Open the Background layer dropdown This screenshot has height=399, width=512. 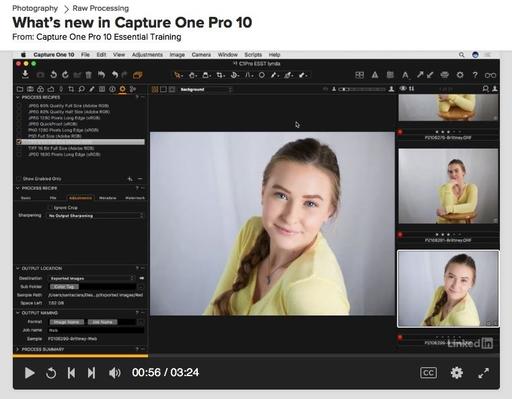click(x=206, y=89)
